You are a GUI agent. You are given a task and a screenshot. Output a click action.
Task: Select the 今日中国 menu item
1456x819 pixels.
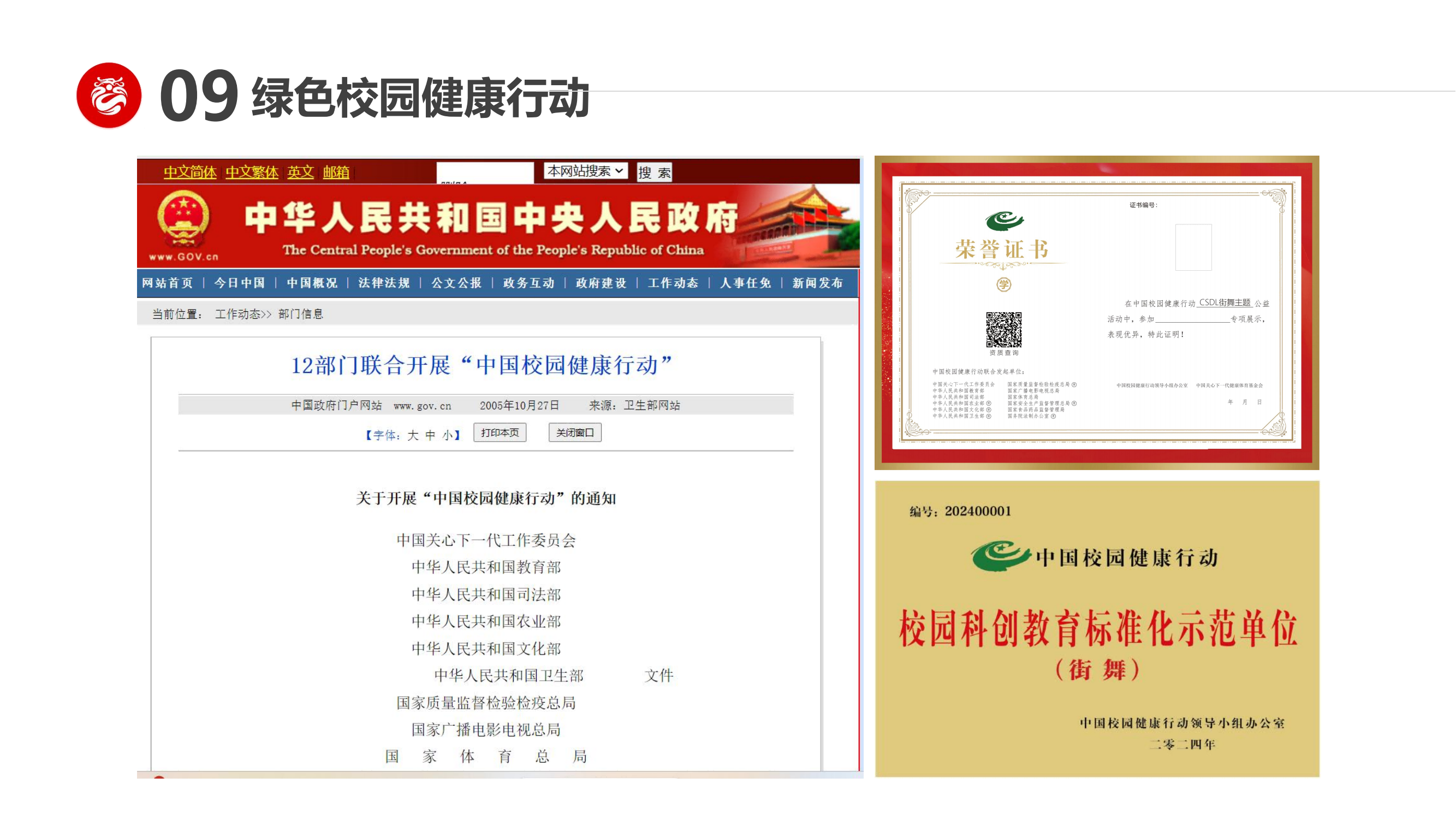pos(240,283)
